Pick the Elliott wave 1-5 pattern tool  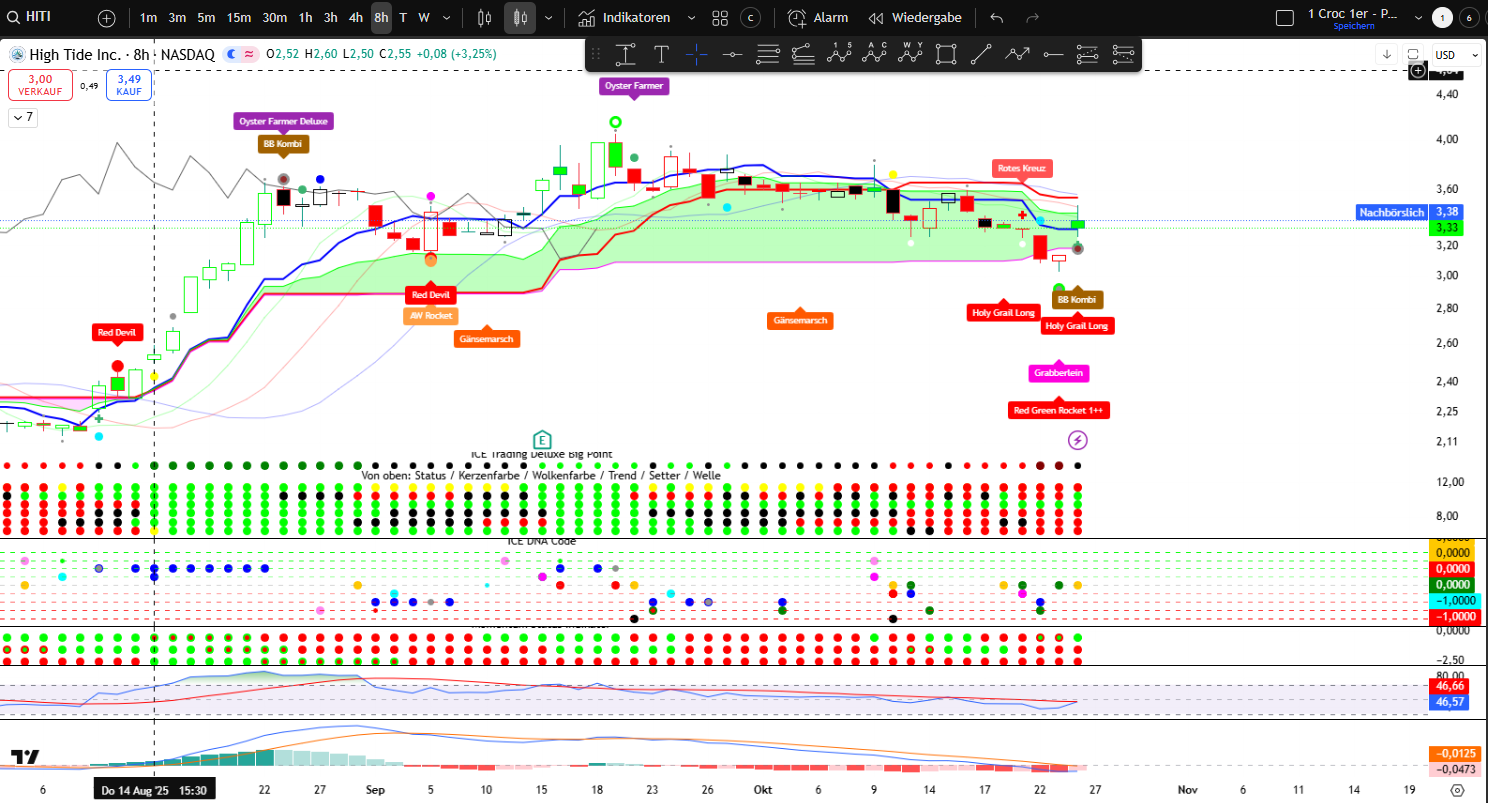coord(839,54)
